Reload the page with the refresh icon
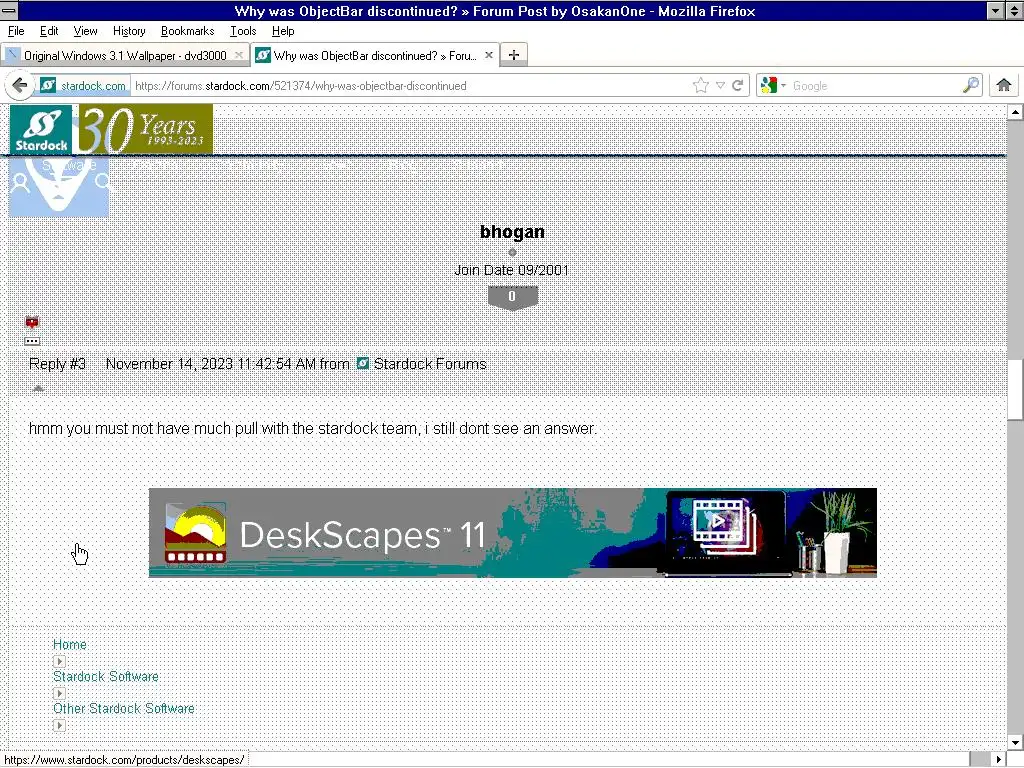The image size is (1024, 768). click(738, 86)
